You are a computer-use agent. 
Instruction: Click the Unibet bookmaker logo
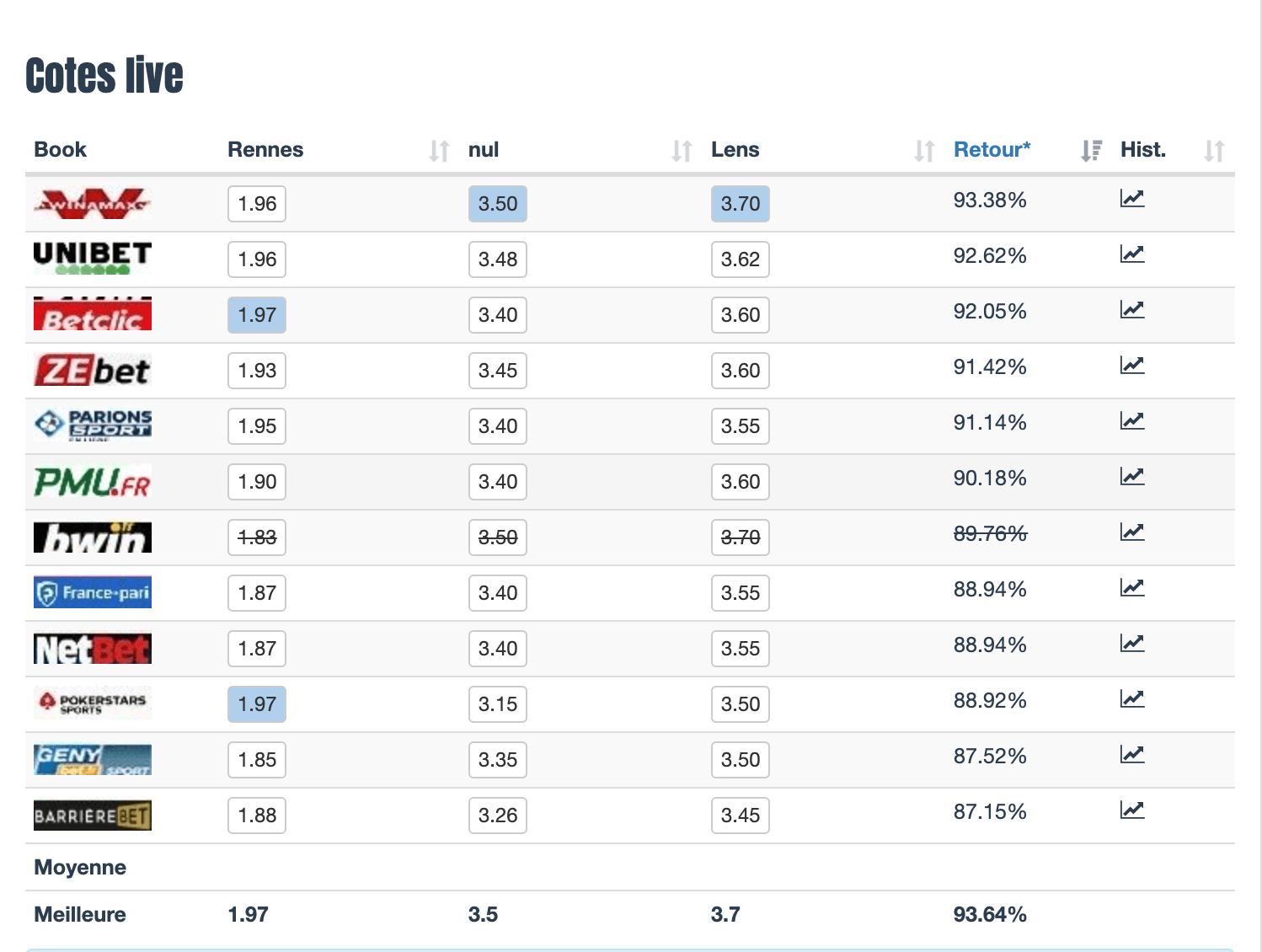coord(93,259)
